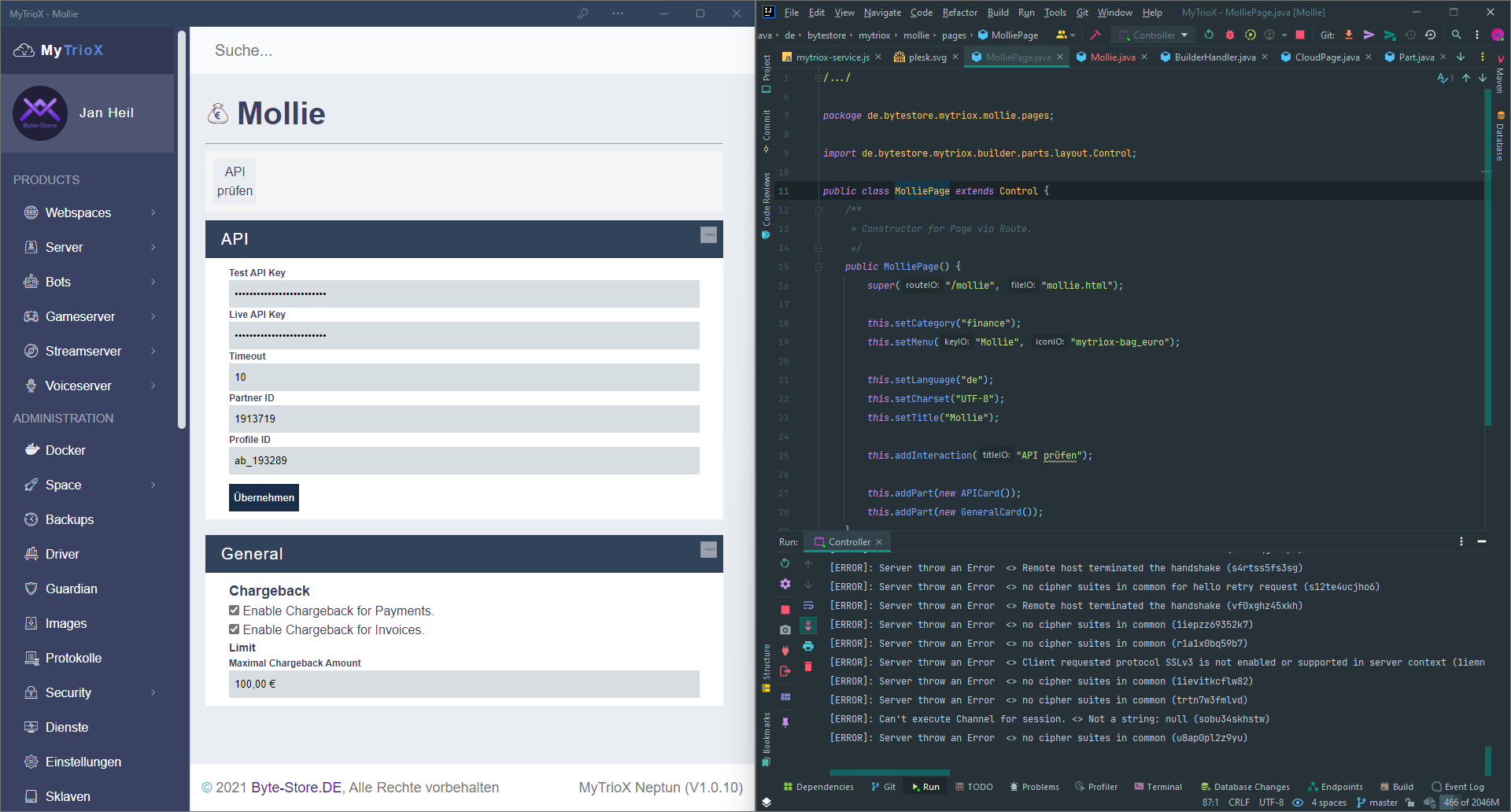Rerun icon in the Run tool window
The height and width of the screenshot is (812, 1511).
click(785, 563)
